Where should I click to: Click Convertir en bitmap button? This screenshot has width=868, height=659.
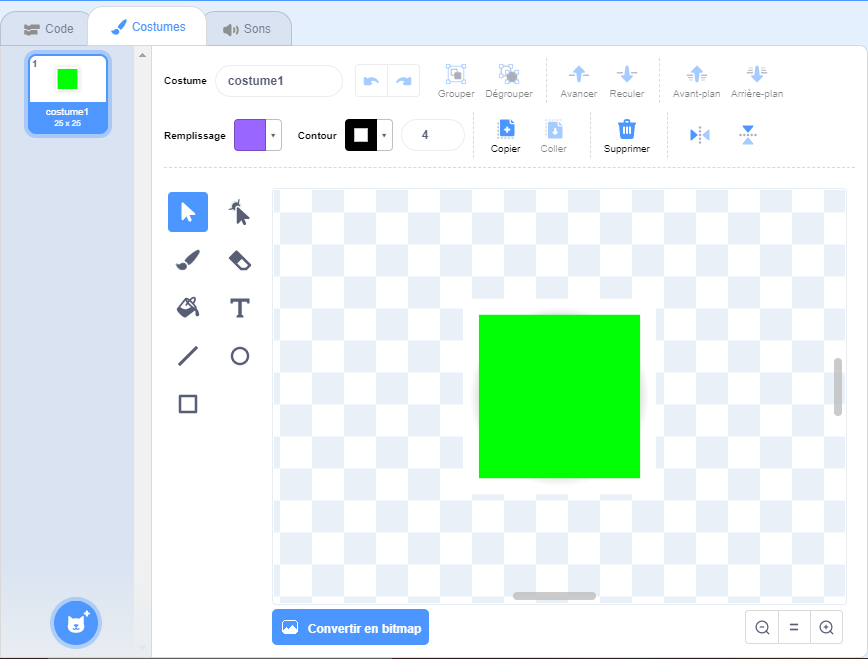pyautogui.click(x=350, y=628)
